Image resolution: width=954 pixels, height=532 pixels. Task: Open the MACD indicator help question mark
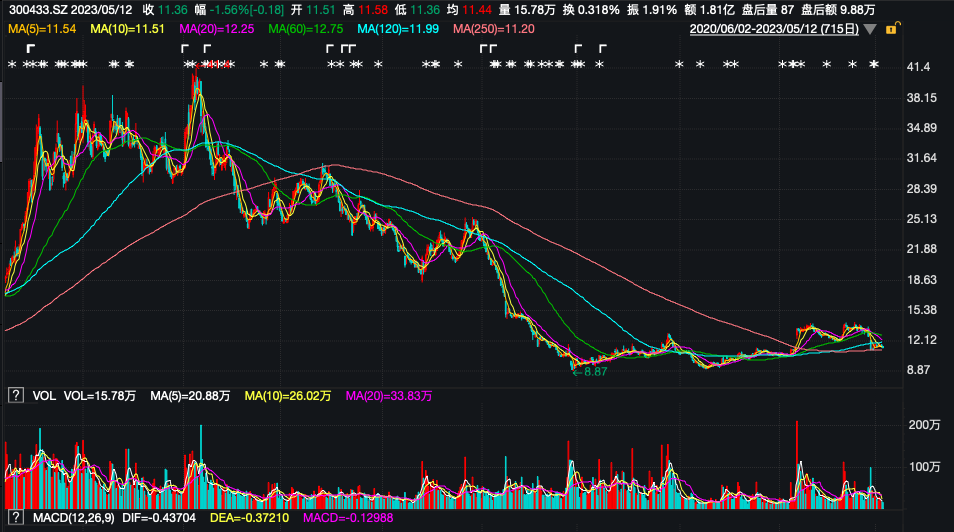pyautogui.click(x=15, y=516)
